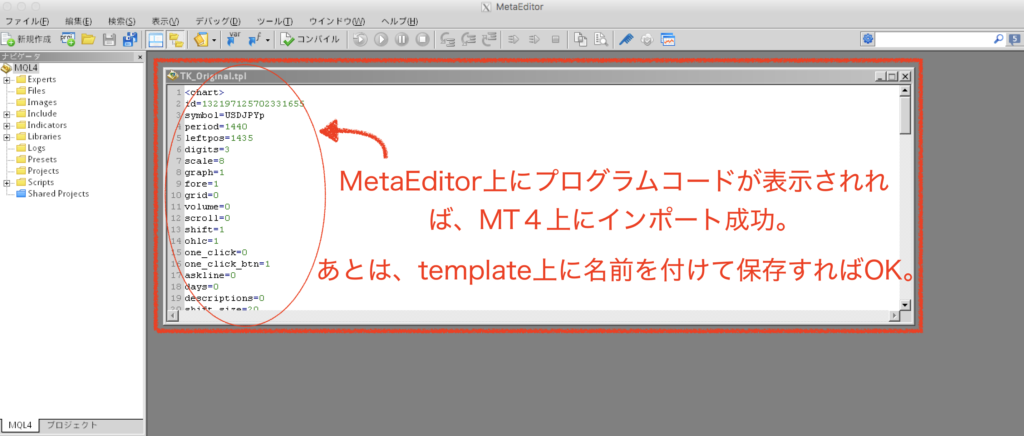Viewport: 1024px width, 436px height.
Task: Click the vertical scrollbar thumb in TK_Original.tpl
Action: click(x=904, y=115)
